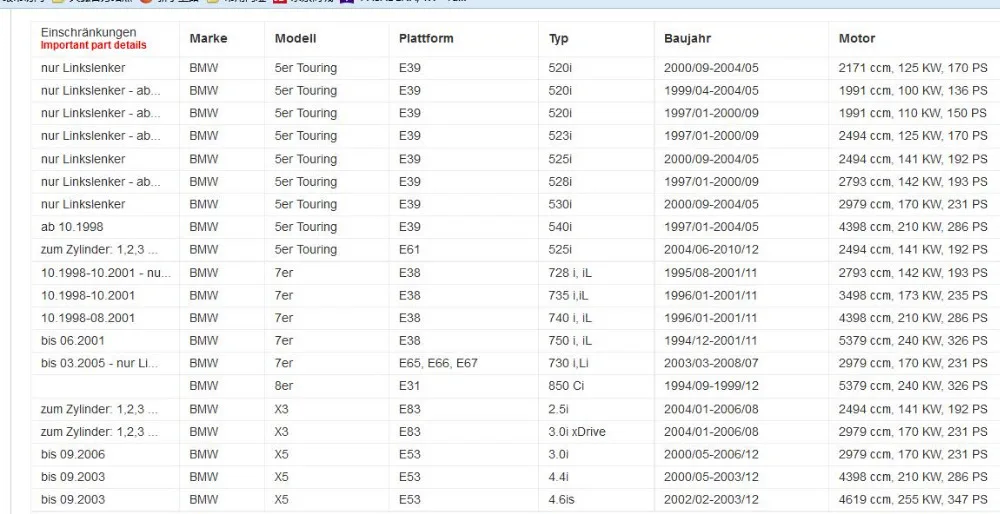This screenshot has width=1000, height=514.
Task: Click the 8er model cell
Action: (x=284, y=386)
